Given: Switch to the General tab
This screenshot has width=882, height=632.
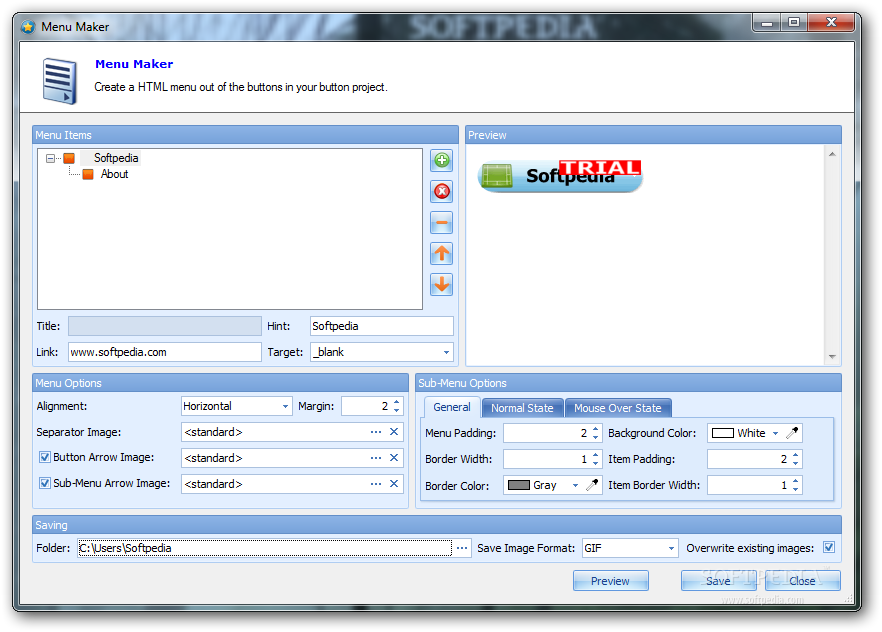Looking at the screenshot, I should (x=452, y=408).
